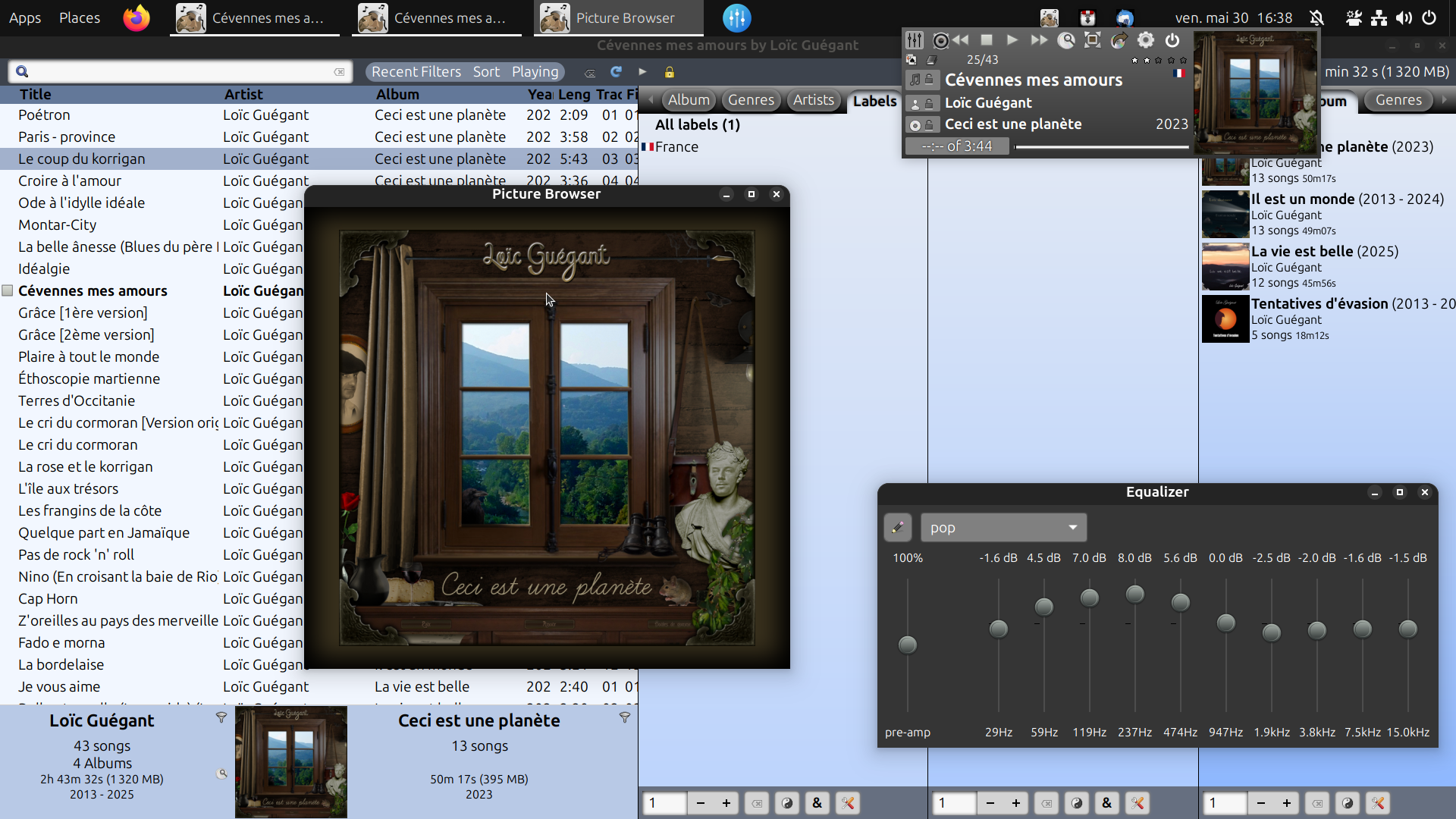Click the small play arrow in the song list toolbar
This screenshot has height=819, width=1456.
(x=642, y=72)
